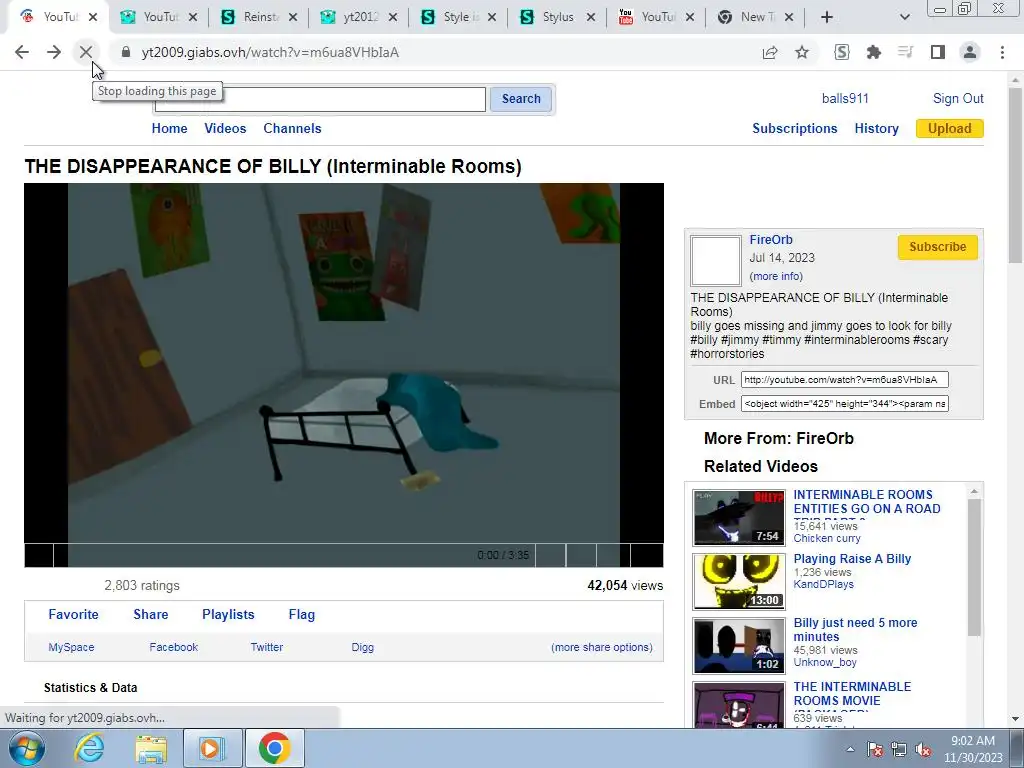Open Windows Explorer folder on taskbar

coord(151,748)
